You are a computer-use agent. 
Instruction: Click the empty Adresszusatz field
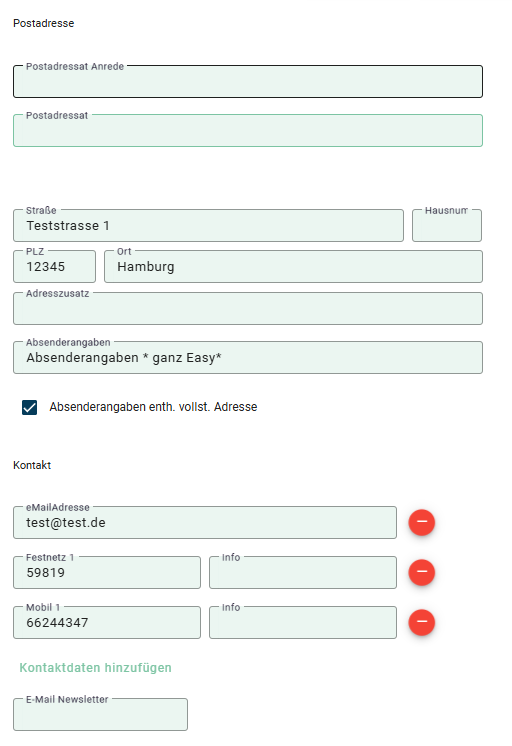248,308
